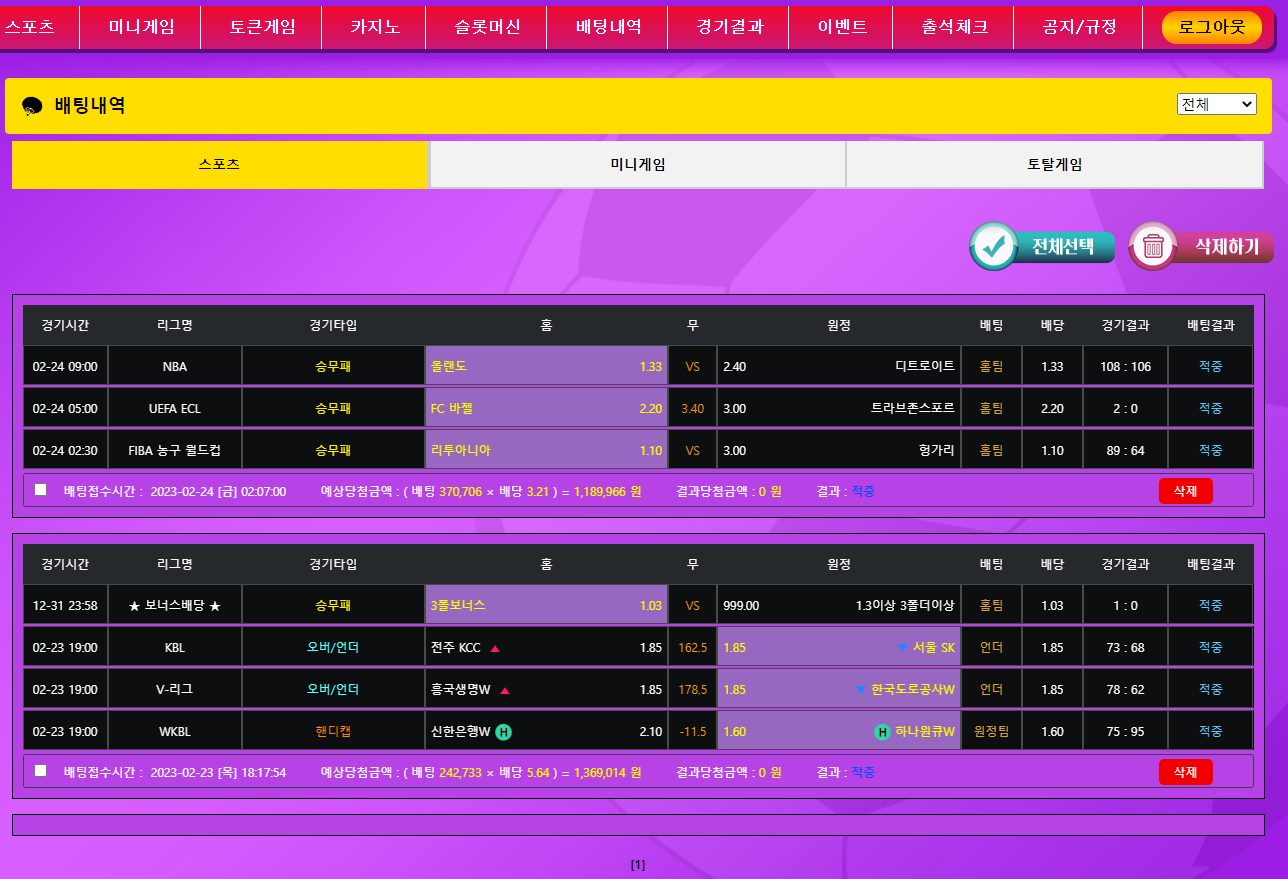
Task: Tick checkbox for 2023-02-23 bet slip
Action: pyautogui.click(x=40, y=771)
